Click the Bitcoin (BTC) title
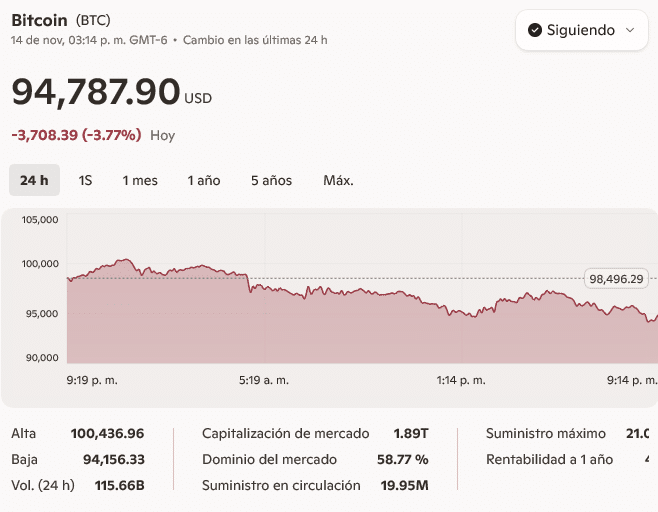The height and width of the screenshot is (512, 658). (x=61, y=20)
